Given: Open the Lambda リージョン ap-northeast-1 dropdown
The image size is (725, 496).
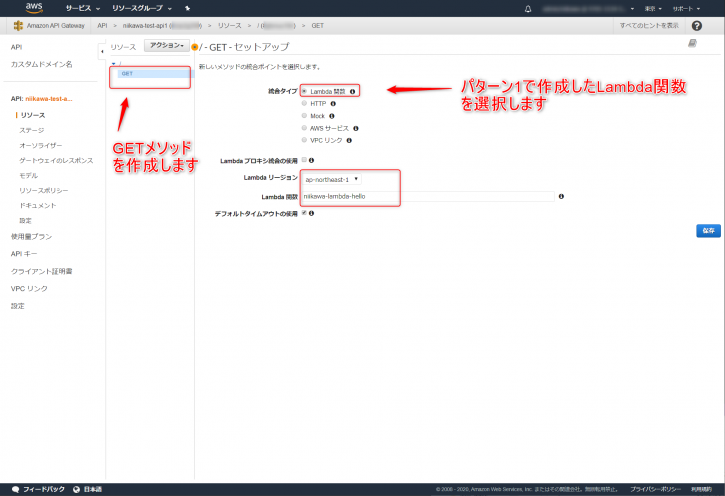Looking at the screenshot, I should (332, 179).
